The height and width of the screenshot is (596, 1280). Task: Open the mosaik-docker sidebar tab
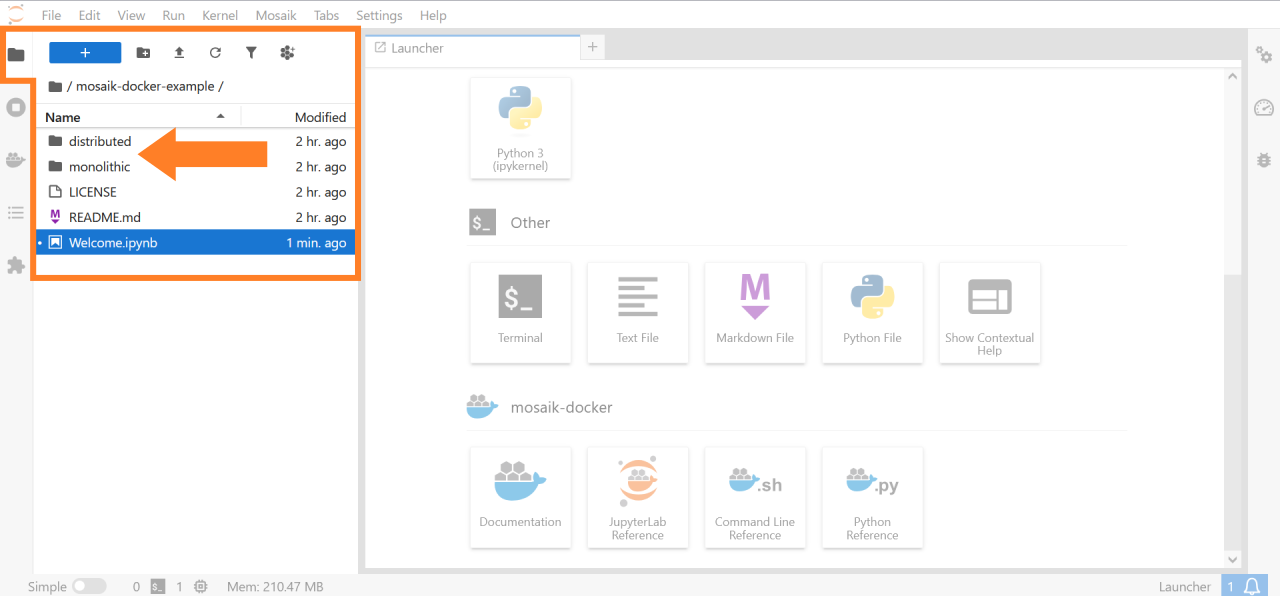(x=16, y=160)
